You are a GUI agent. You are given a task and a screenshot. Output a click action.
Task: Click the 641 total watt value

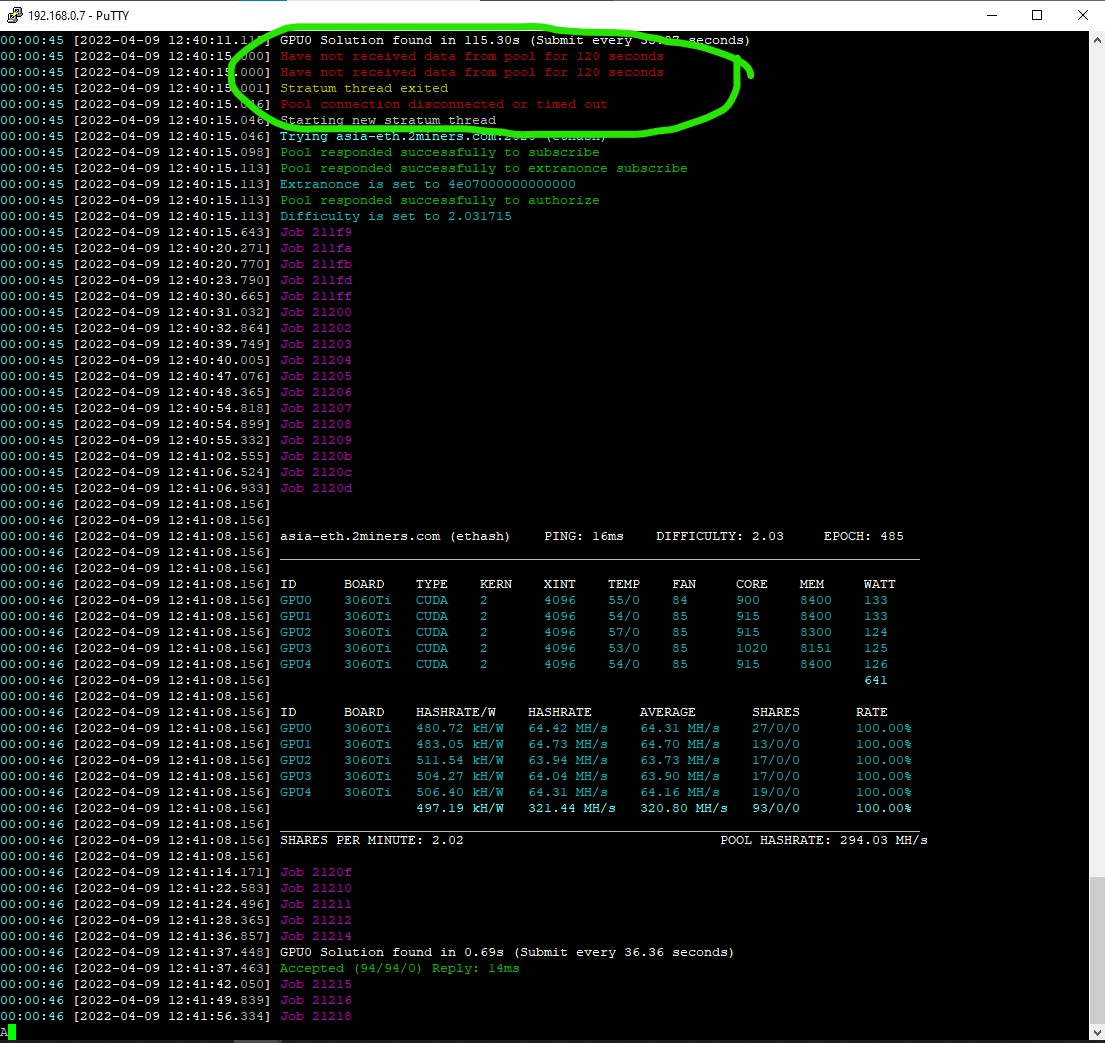[875, 680]
